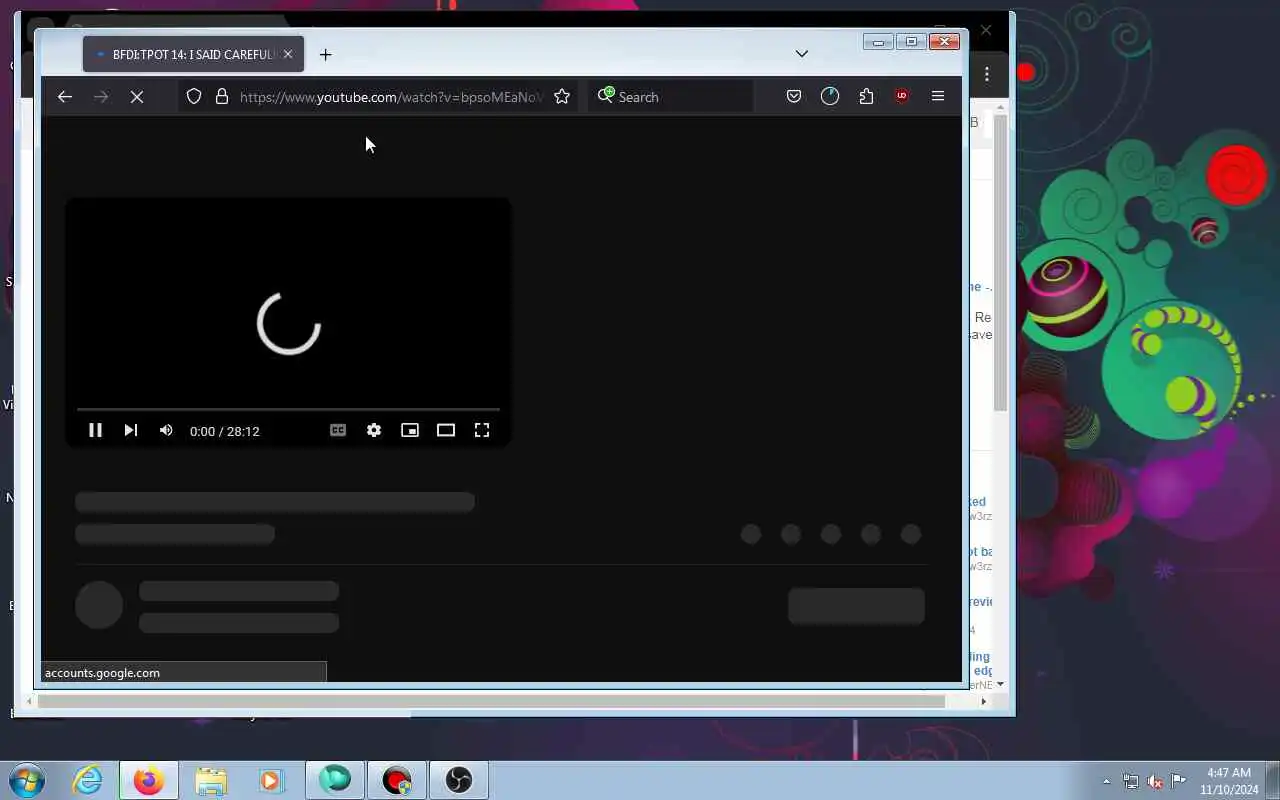Open Windows Start menu orb

pos(26,779)
